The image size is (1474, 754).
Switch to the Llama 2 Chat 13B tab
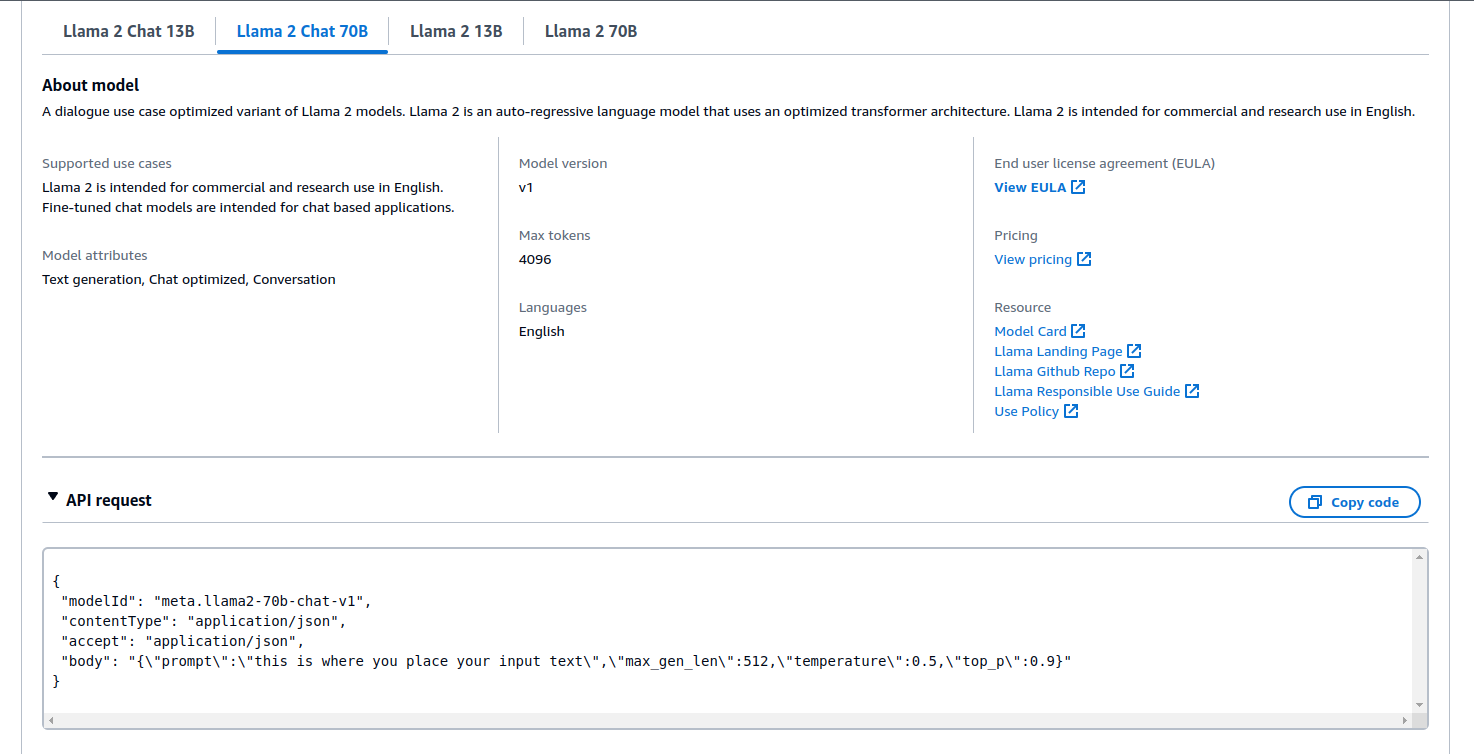129,31
